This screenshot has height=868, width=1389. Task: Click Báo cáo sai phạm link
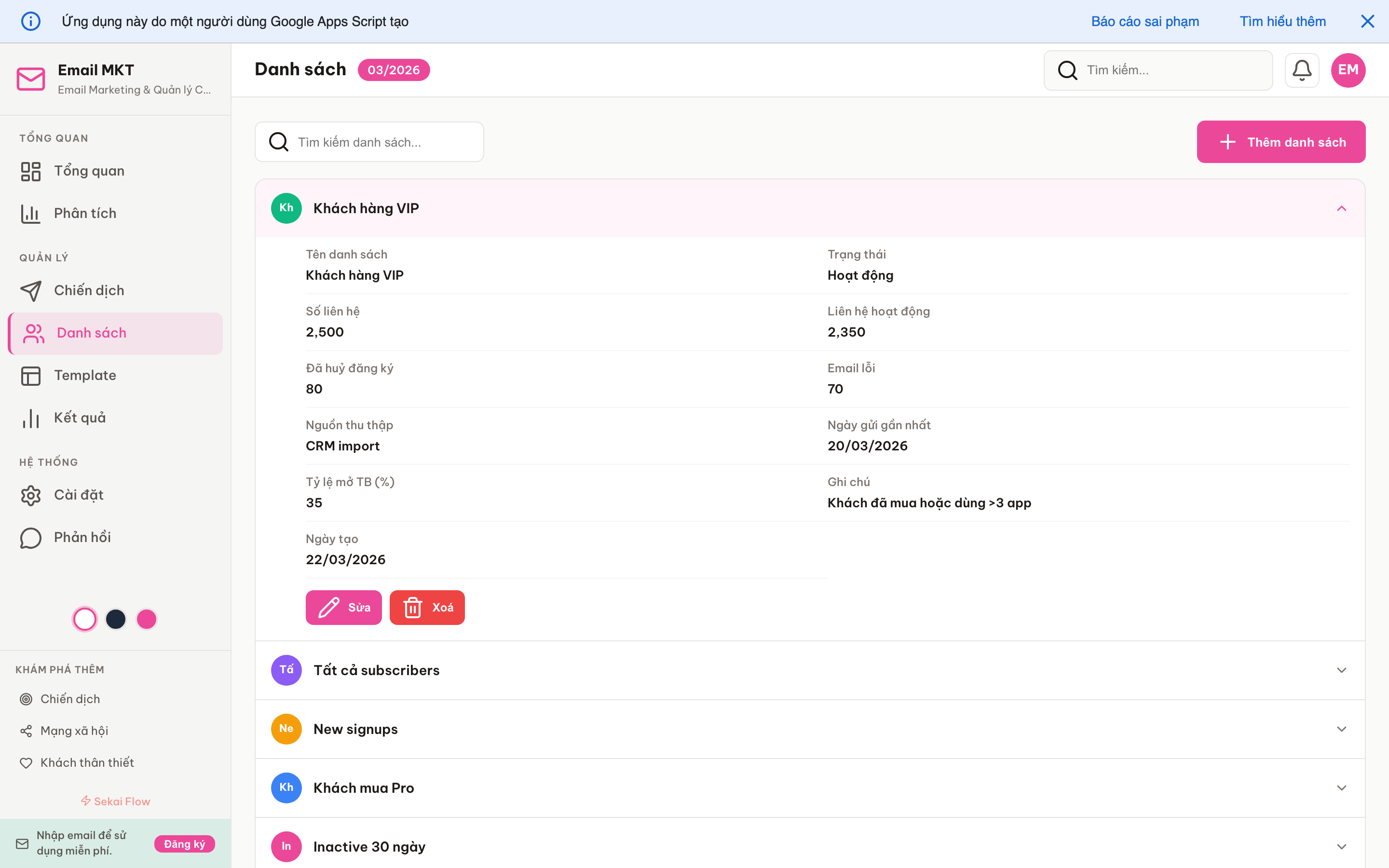(x=1144, y=21)
